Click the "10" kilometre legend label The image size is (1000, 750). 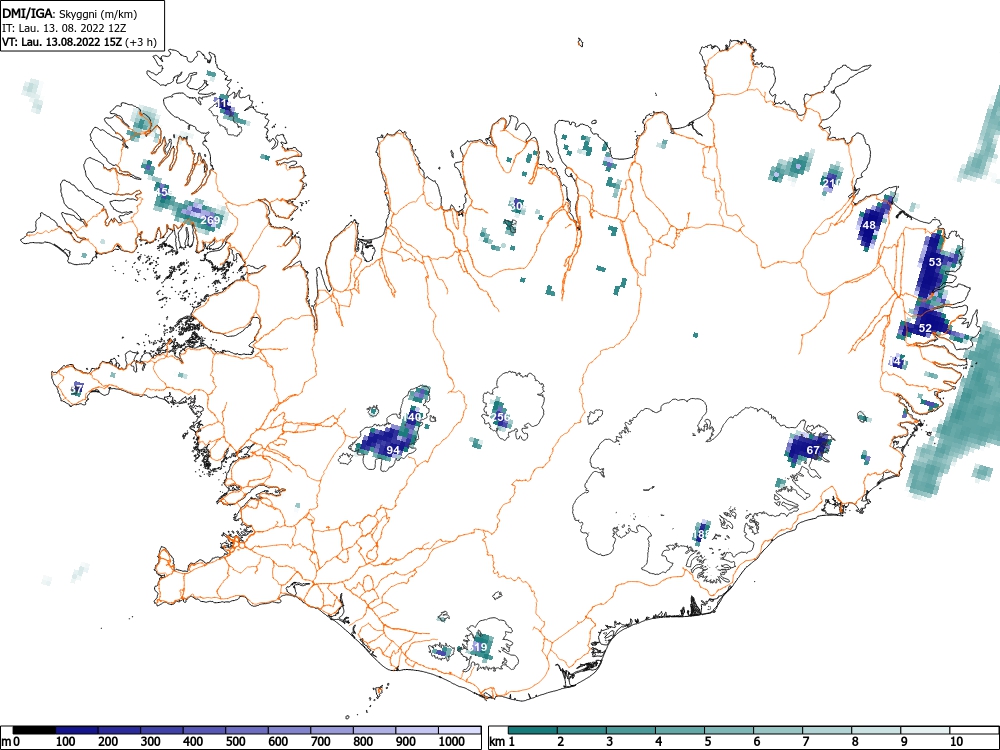tap(956, 742)
